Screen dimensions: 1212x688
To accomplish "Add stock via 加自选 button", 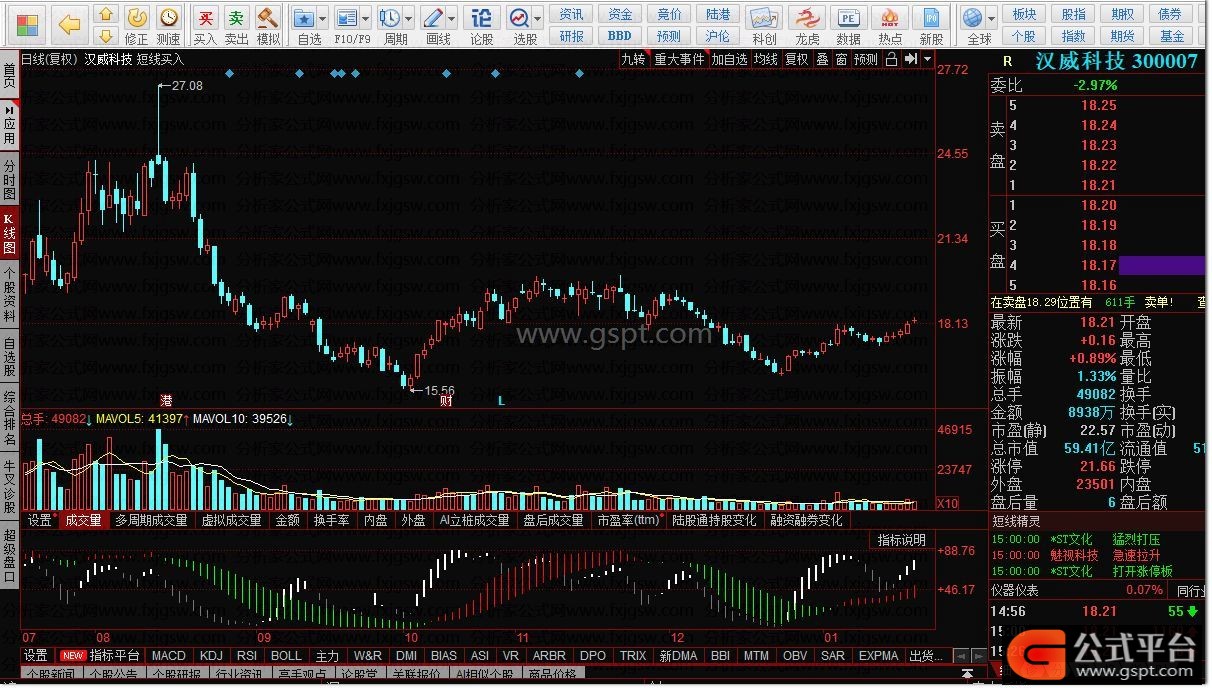I will click(730, 59).
